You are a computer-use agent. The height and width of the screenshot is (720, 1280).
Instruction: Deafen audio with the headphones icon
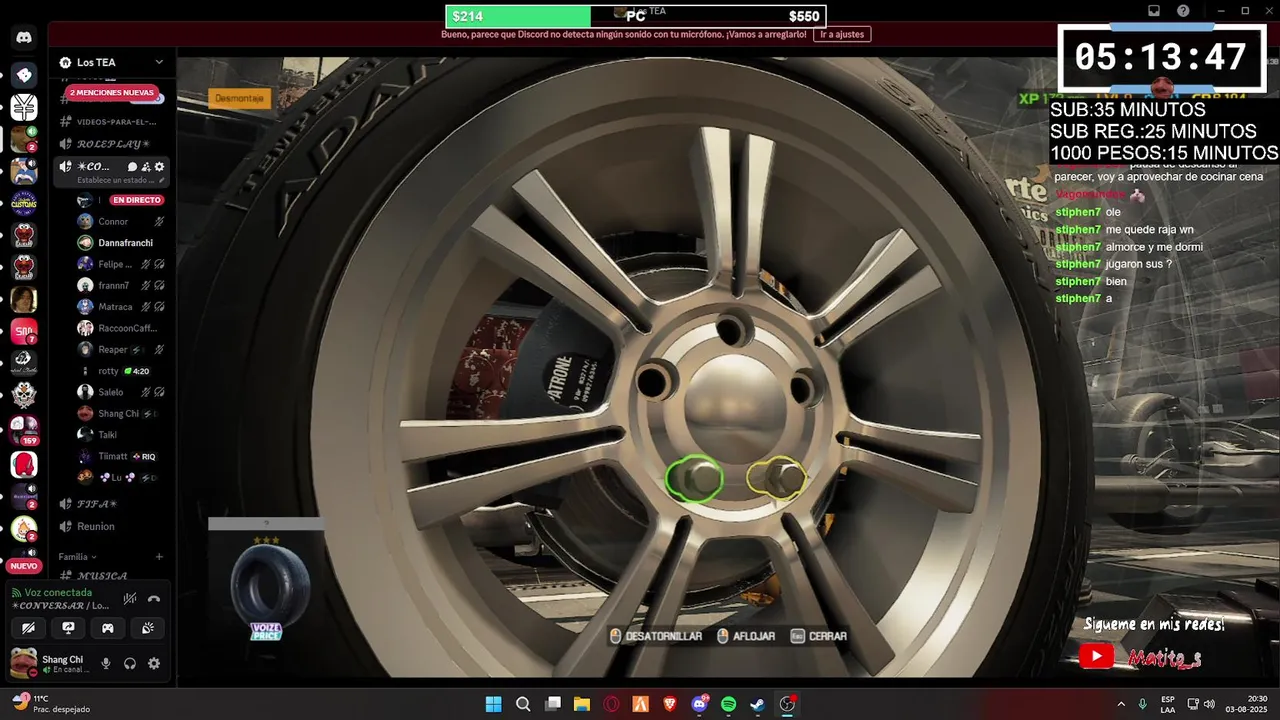tap(130, 663)
